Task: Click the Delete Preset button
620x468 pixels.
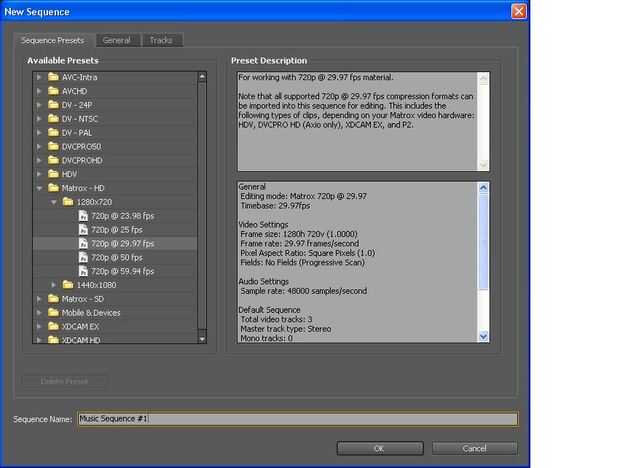Action: 64,381
